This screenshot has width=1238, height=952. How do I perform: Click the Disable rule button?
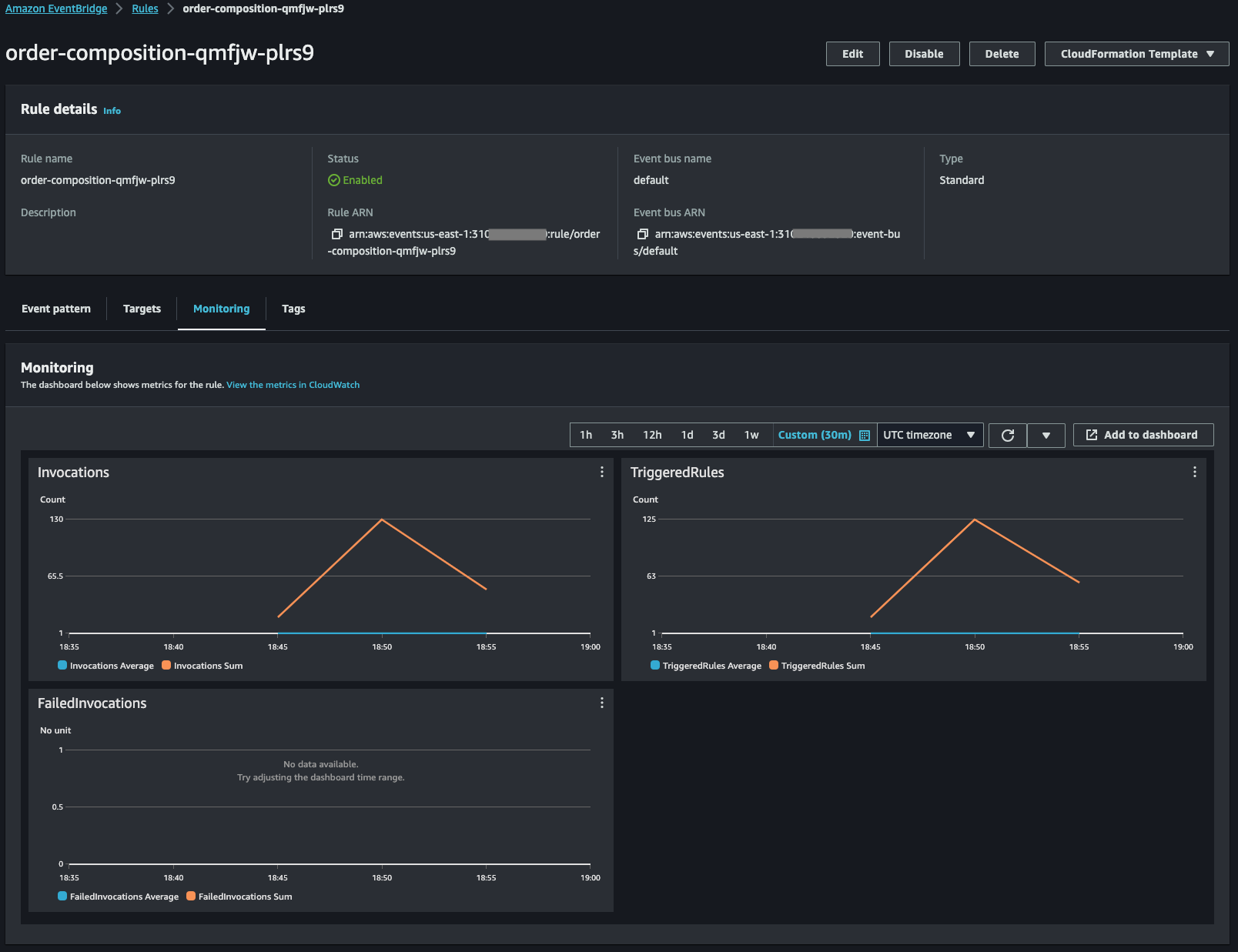tap(924, 54)
